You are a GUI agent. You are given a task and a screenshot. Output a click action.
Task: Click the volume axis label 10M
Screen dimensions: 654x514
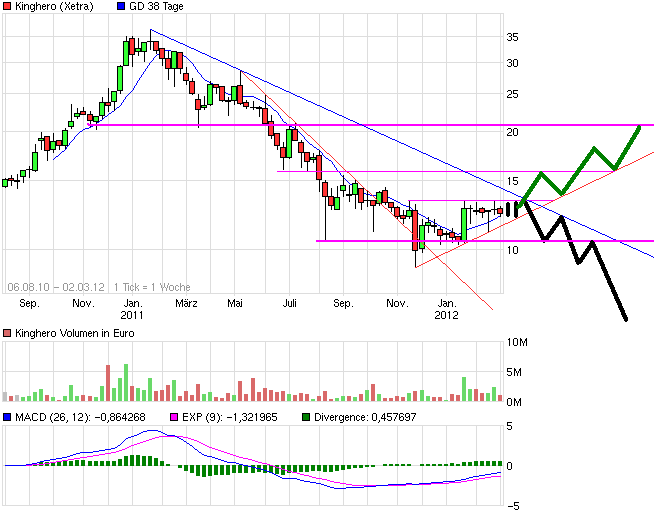tap(517, 342)
